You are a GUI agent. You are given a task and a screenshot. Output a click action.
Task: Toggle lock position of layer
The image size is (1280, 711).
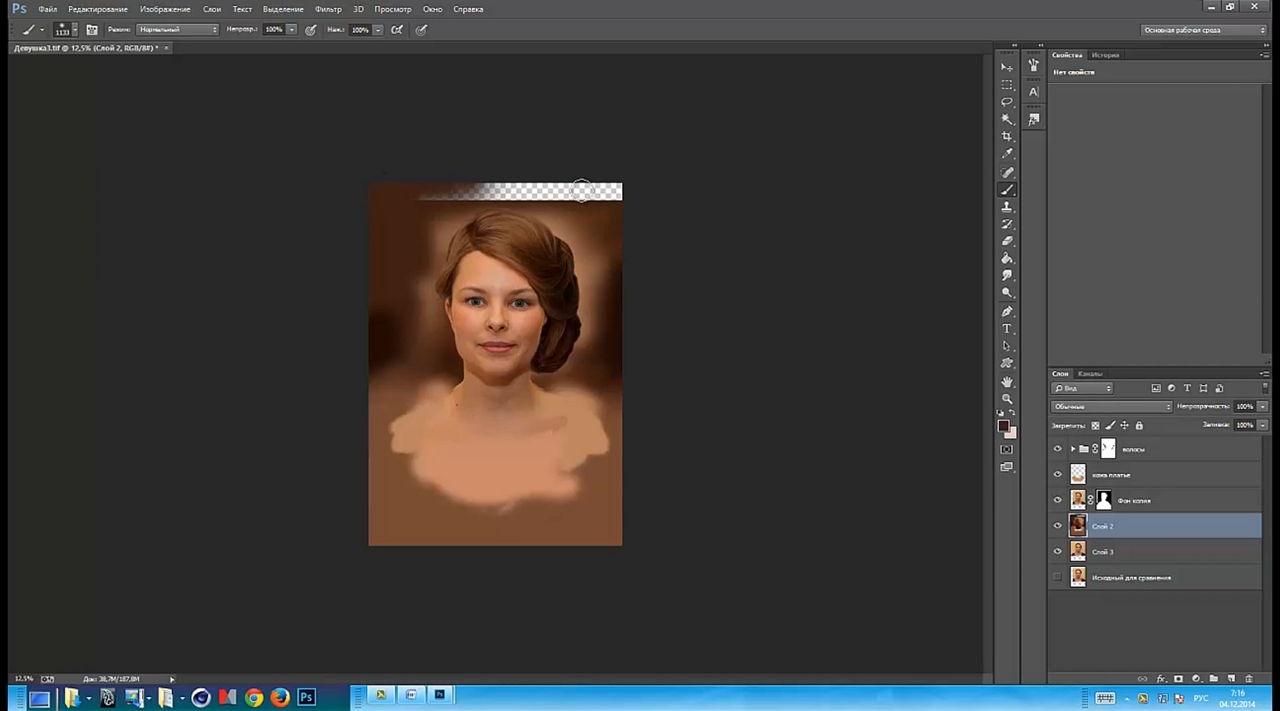(1124, 425)
